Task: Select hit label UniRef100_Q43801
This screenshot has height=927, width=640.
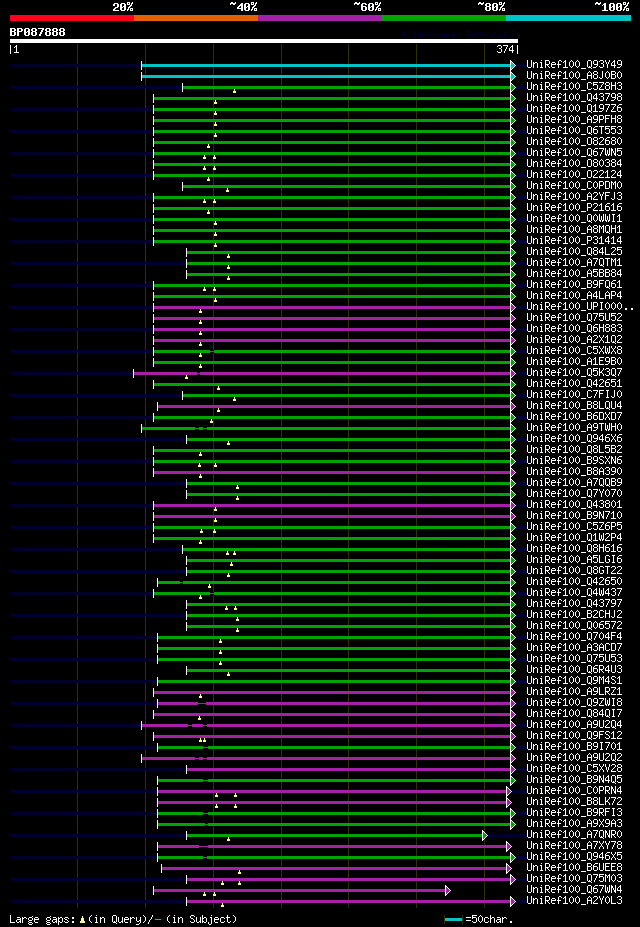Action: (574, 504)
